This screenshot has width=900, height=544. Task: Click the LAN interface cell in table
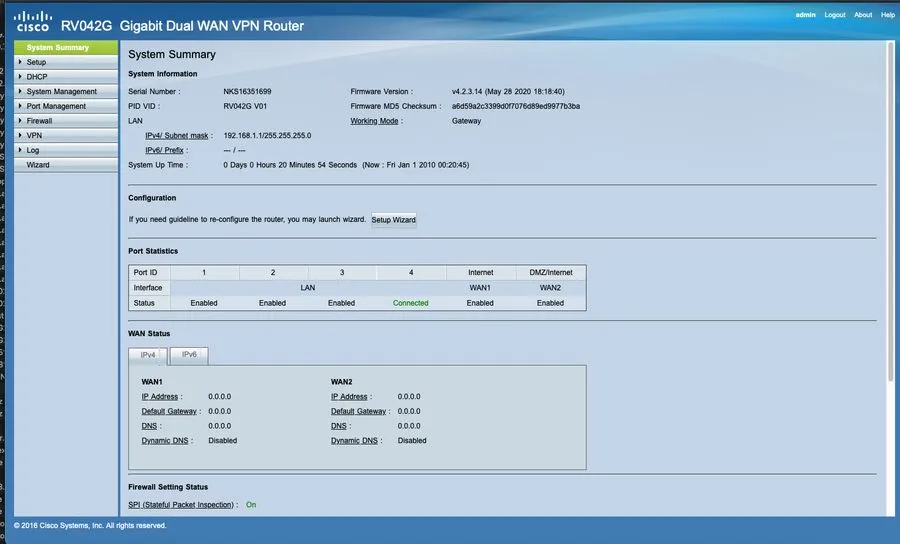click(x=308, y=287)
